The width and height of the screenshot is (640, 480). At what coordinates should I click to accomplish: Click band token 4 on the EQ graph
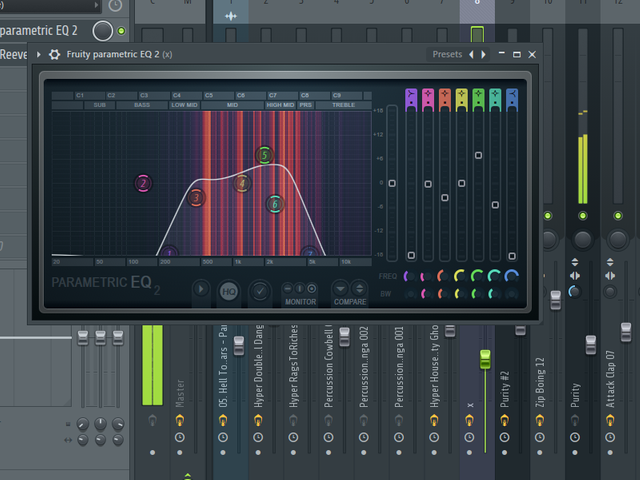click(242, 184)
